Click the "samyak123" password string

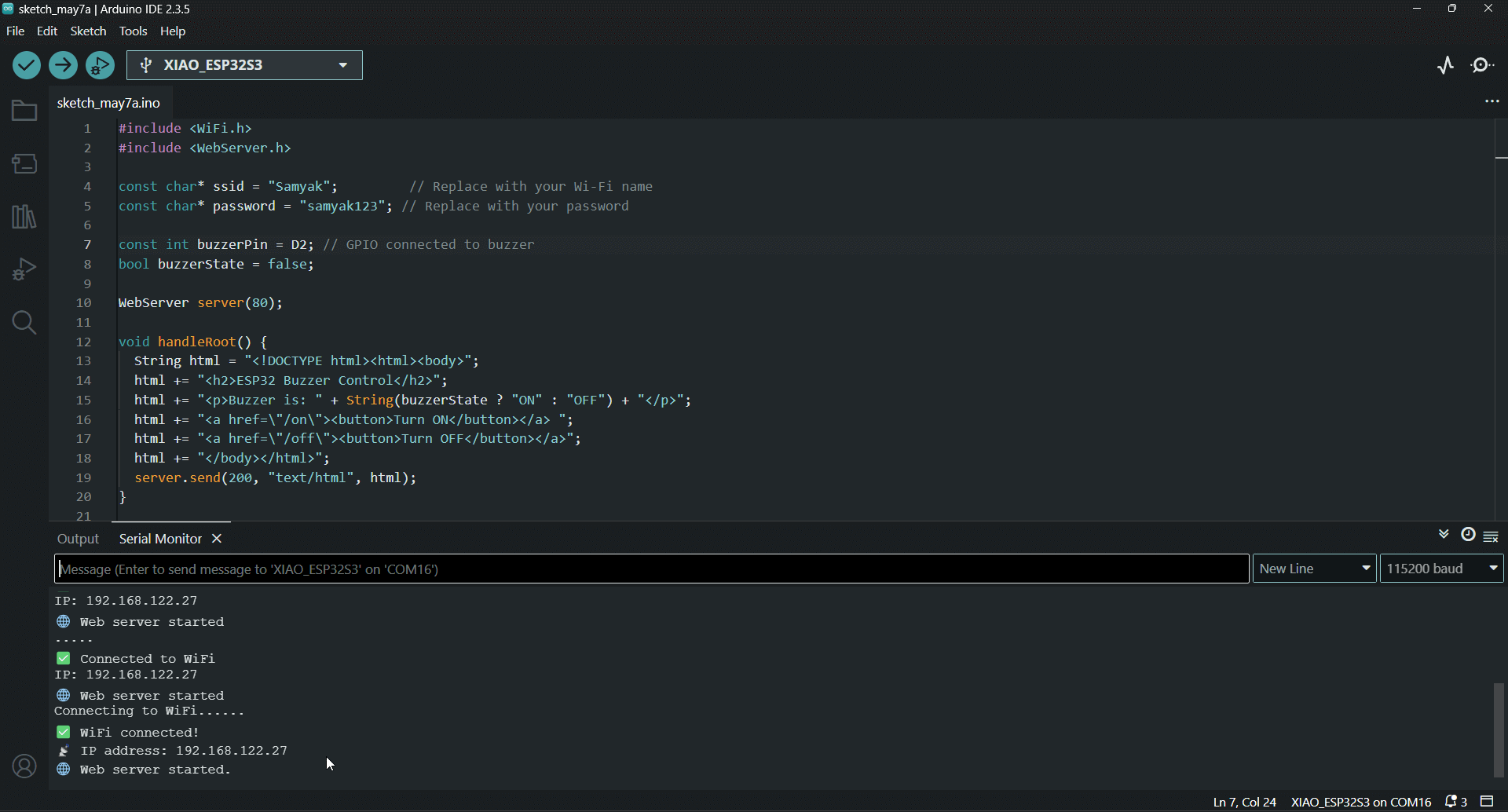[x=342, y=207]
